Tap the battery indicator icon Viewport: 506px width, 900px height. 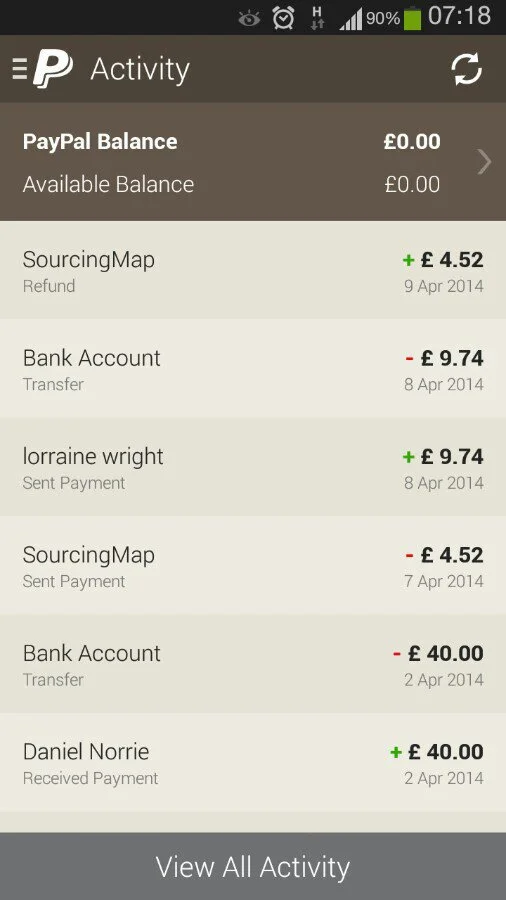point(412,17)
